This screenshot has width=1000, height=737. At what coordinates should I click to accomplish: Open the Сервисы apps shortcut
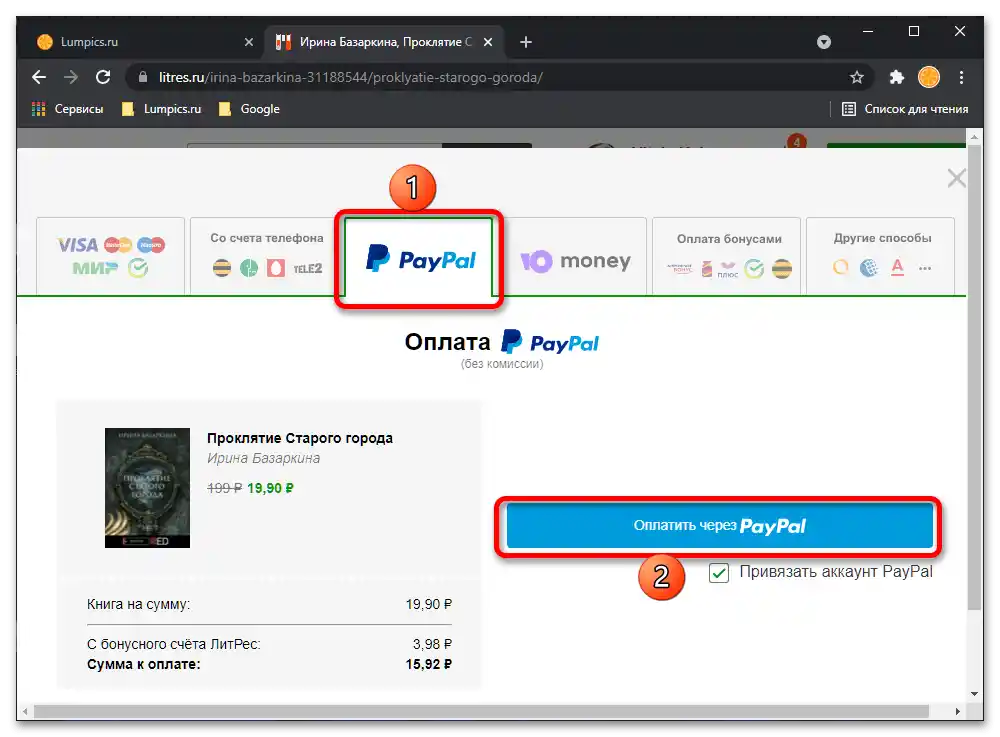pos(68,109)
